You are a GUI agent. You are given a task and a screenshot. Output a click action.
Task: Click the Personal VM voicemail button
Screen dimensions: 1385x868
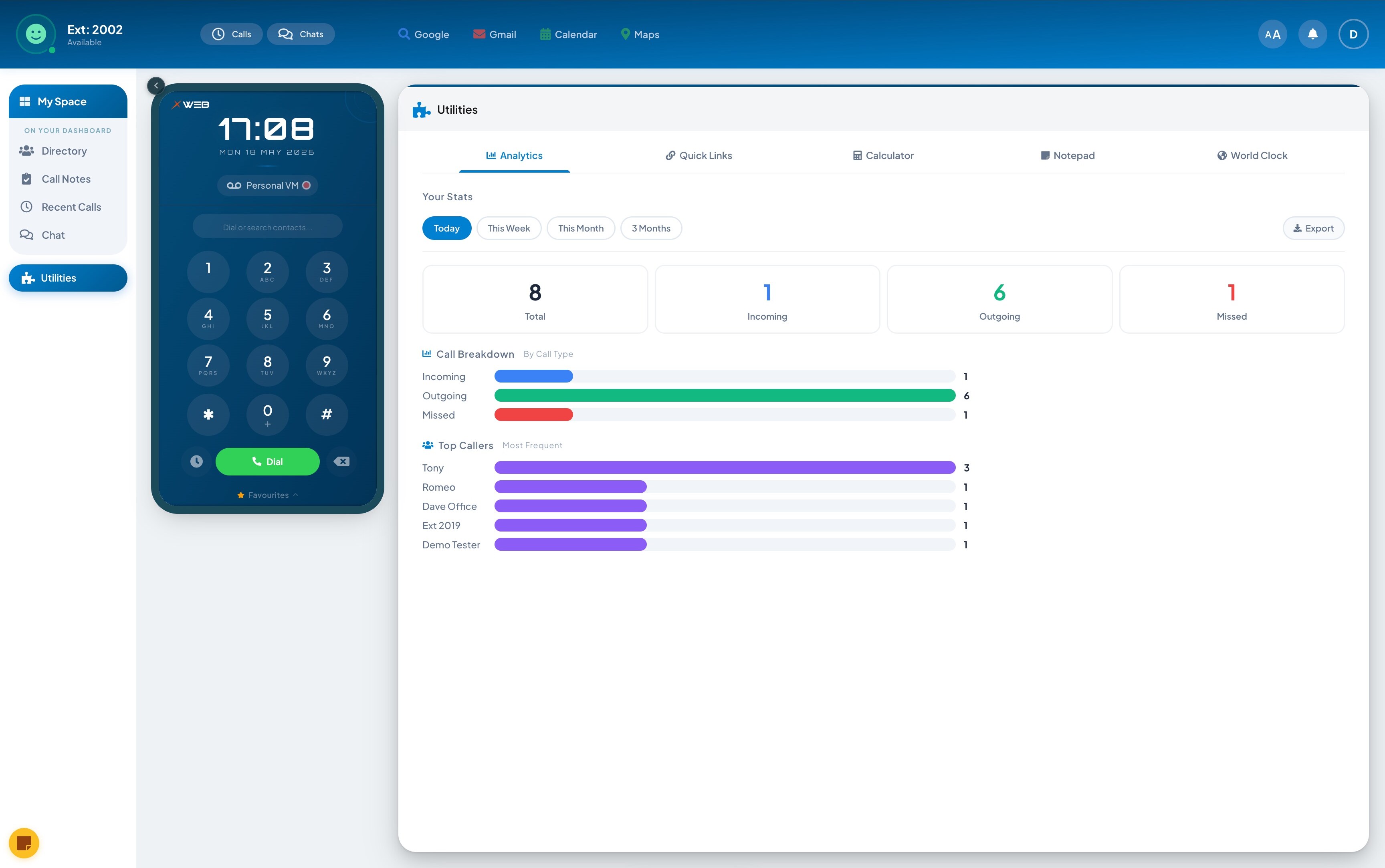[268, 185]
